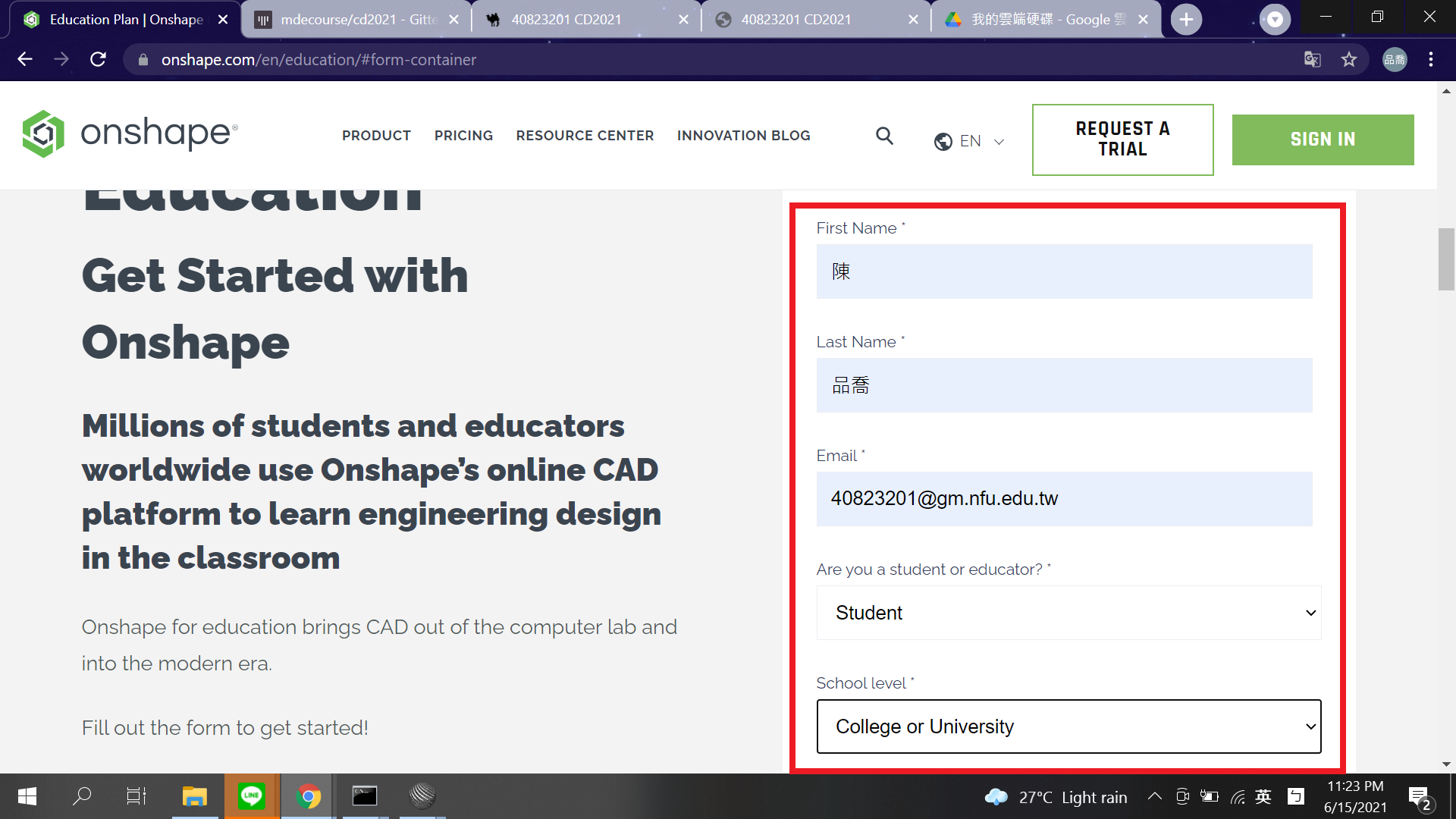Open a new browser tab

tap(1187, 20)
